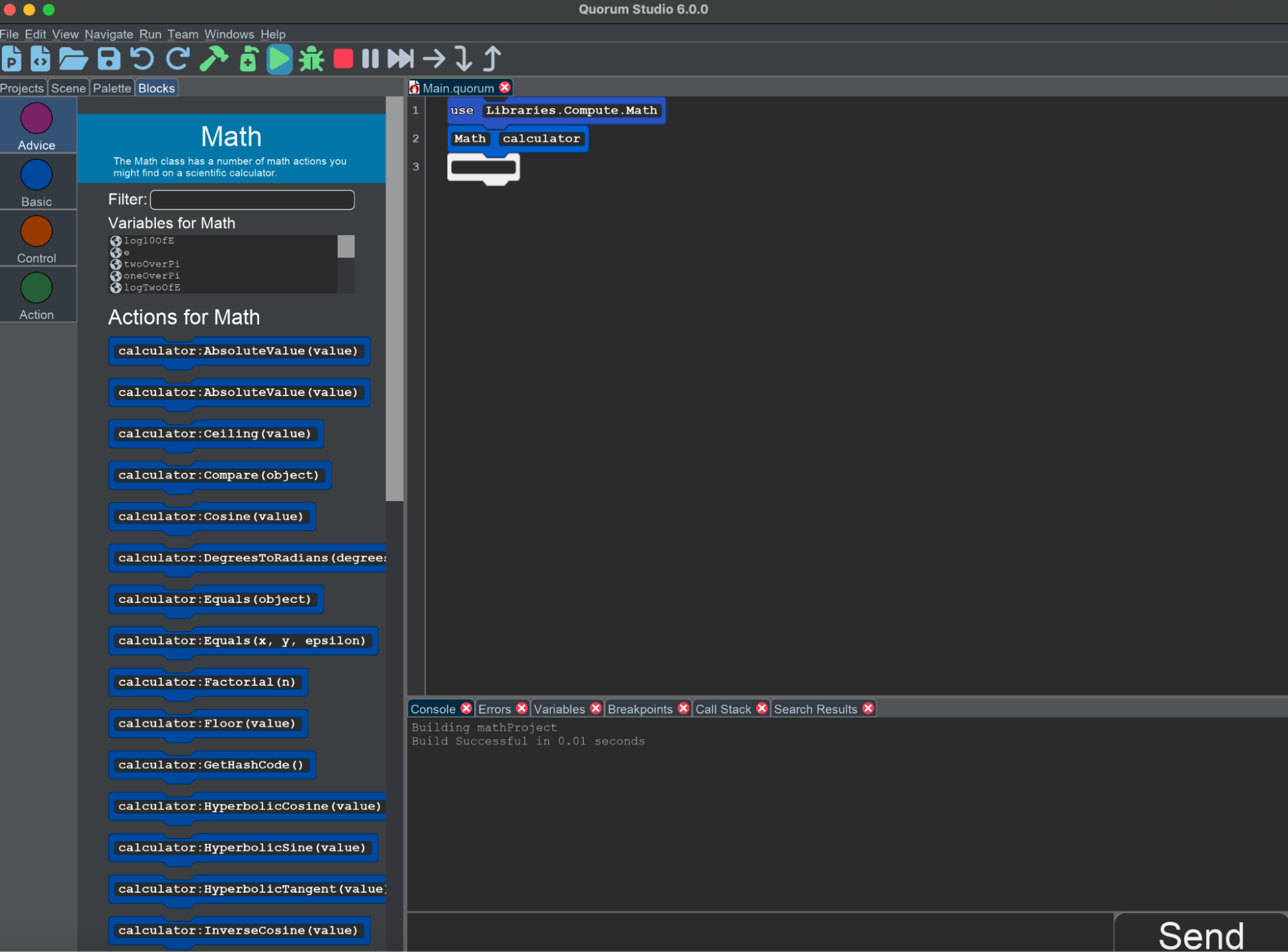Close the Call Stack tab
This screenshot has width=1288, height=952.
click(762, 709)
